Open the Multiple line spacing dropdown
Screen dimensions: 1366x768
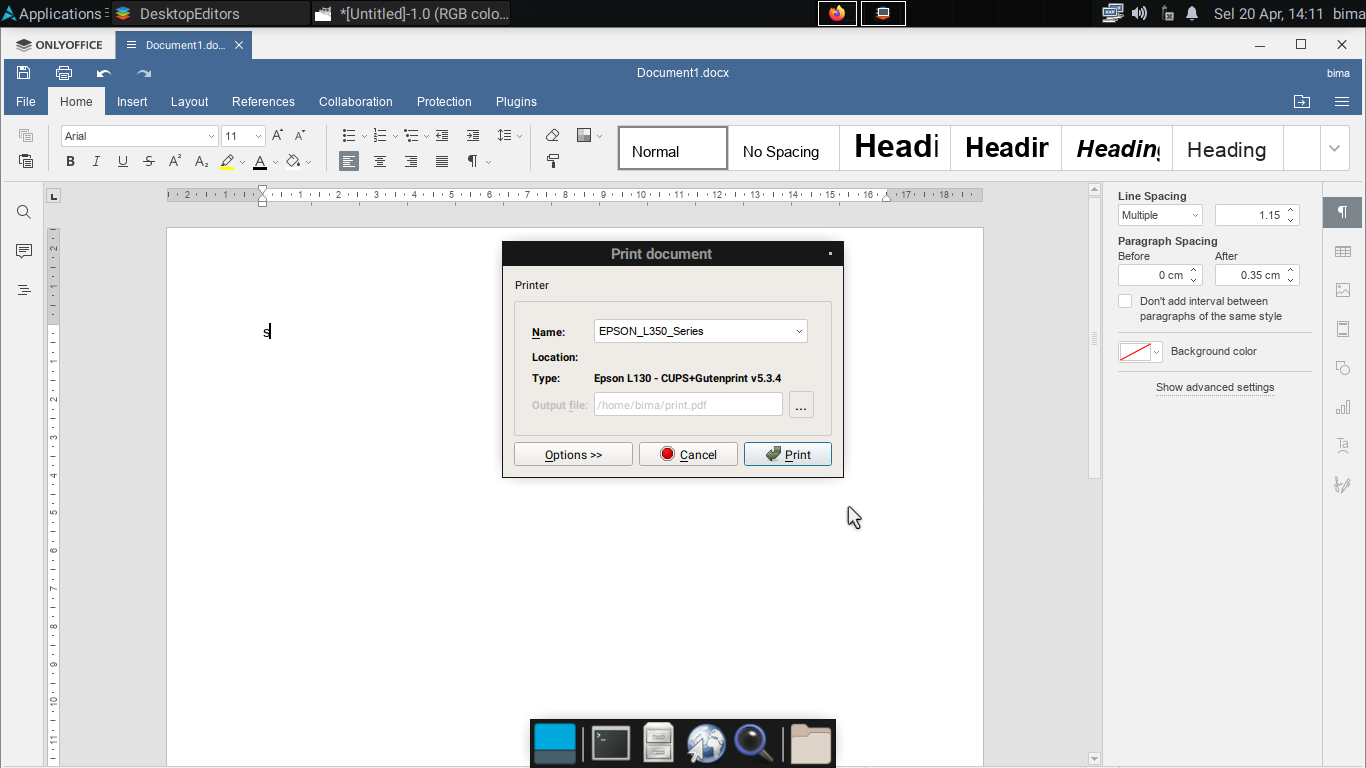click(1160, 215)
